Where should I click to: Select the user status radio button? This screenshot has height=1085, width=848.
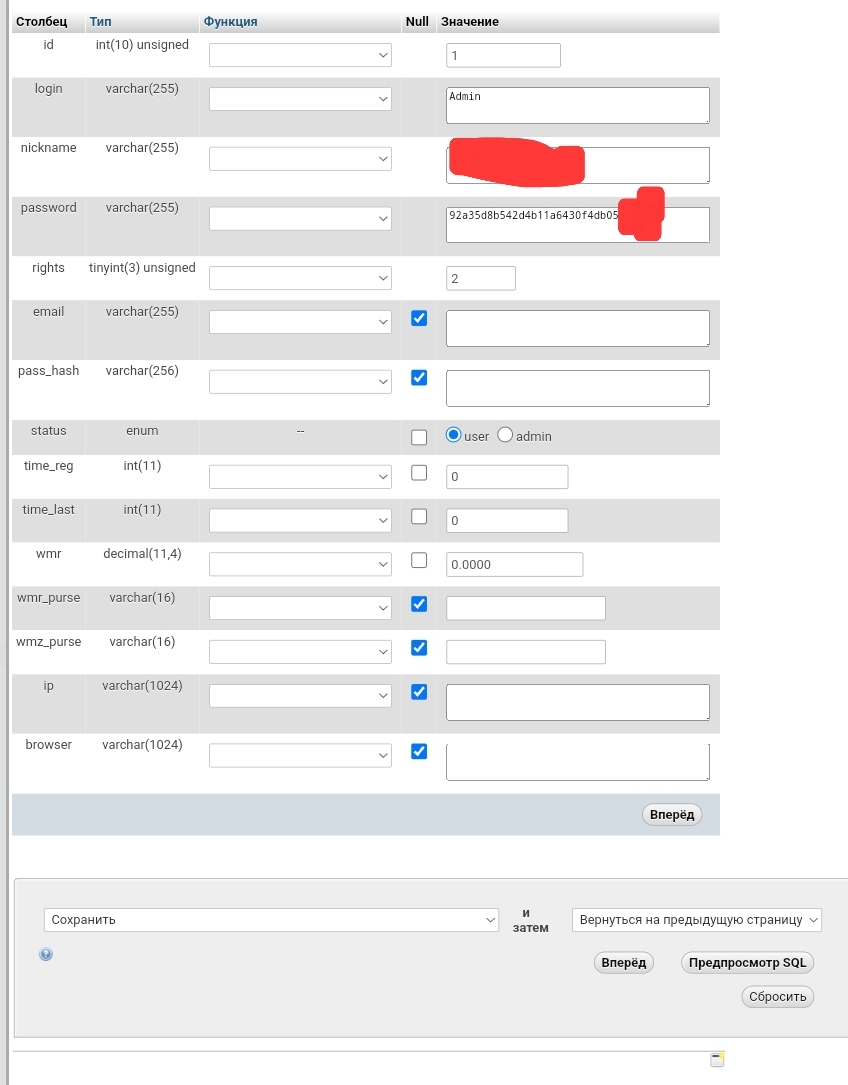(x=454, y=435)
